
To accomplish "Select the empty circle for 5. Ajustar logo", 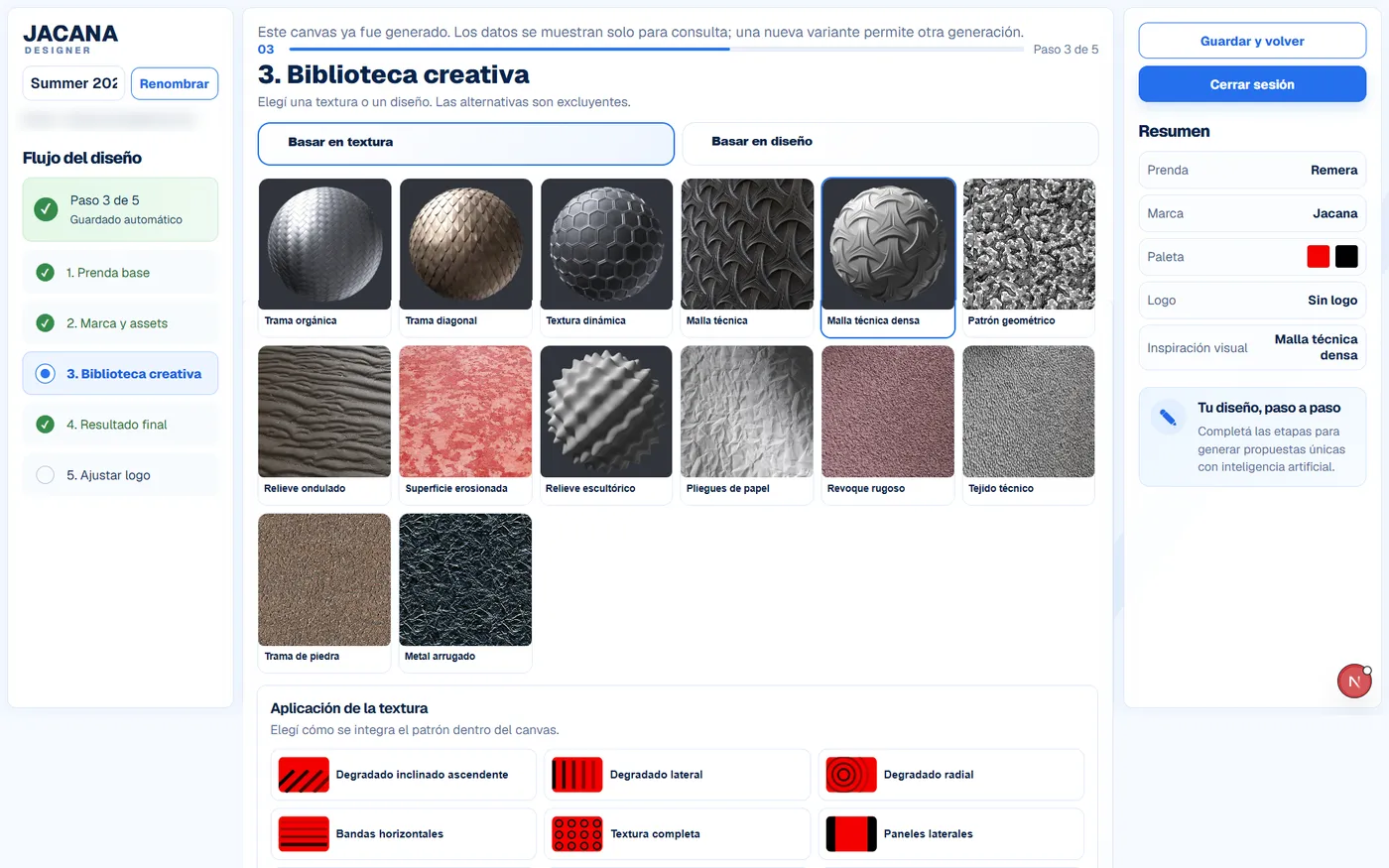I will (x=45, y=474).
